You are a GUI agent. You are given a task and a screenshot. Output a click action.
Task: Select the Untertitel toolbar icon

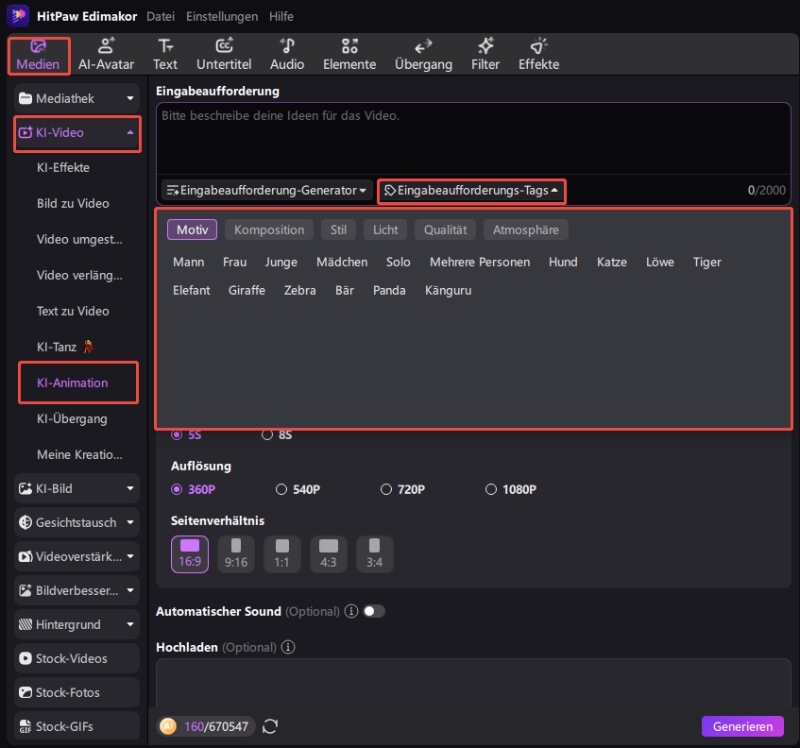click(224, 54)
